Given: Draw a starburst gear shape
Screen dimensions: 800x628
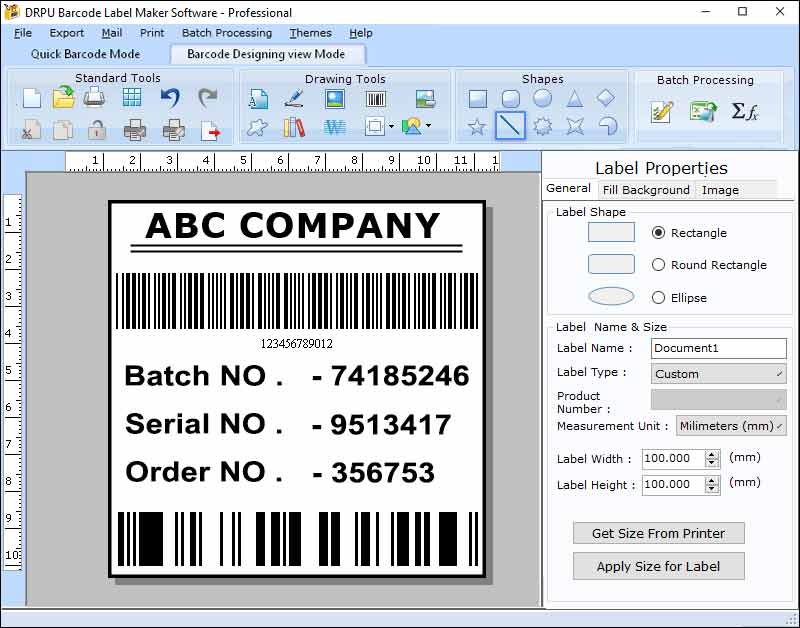Looking at the screenshot, I should (x=542, y=126).
